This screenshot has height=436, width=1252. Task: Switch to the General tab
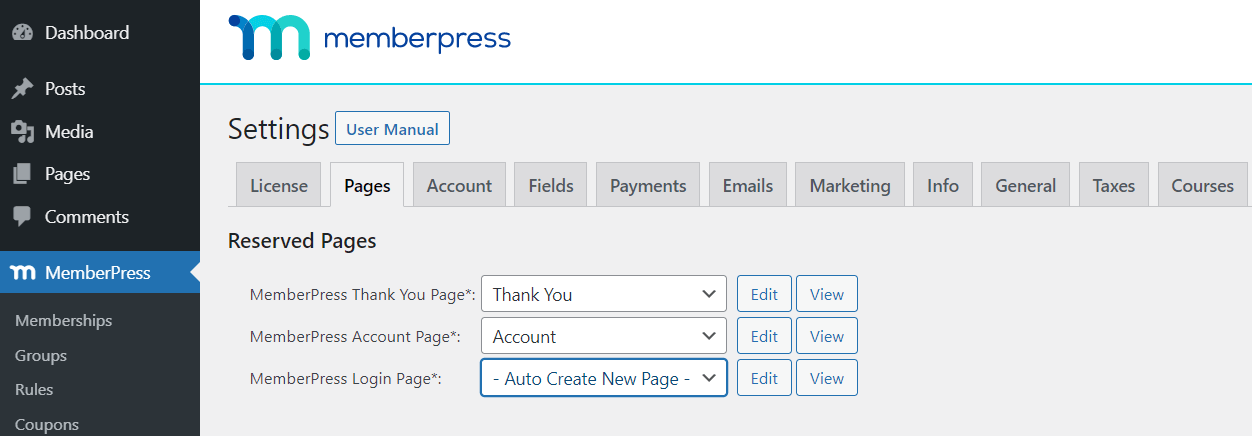coord(1025,185)
